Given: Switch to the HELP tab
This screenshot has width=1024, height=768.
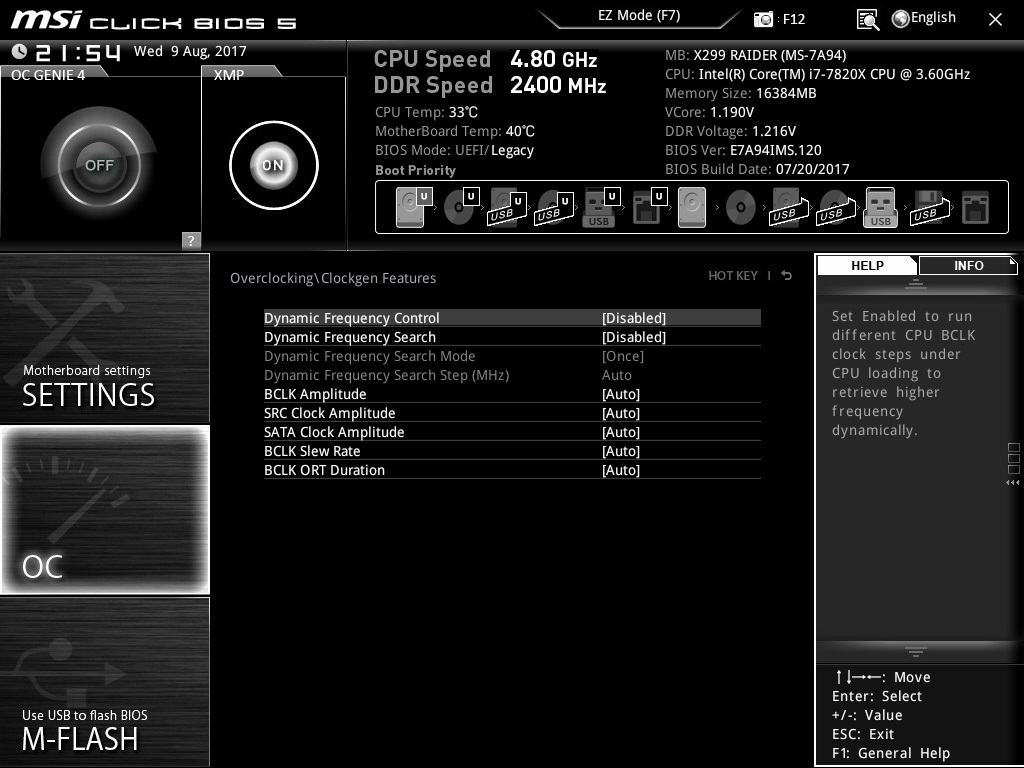Looking at the screenshot, I should click(x=867, y=265).
